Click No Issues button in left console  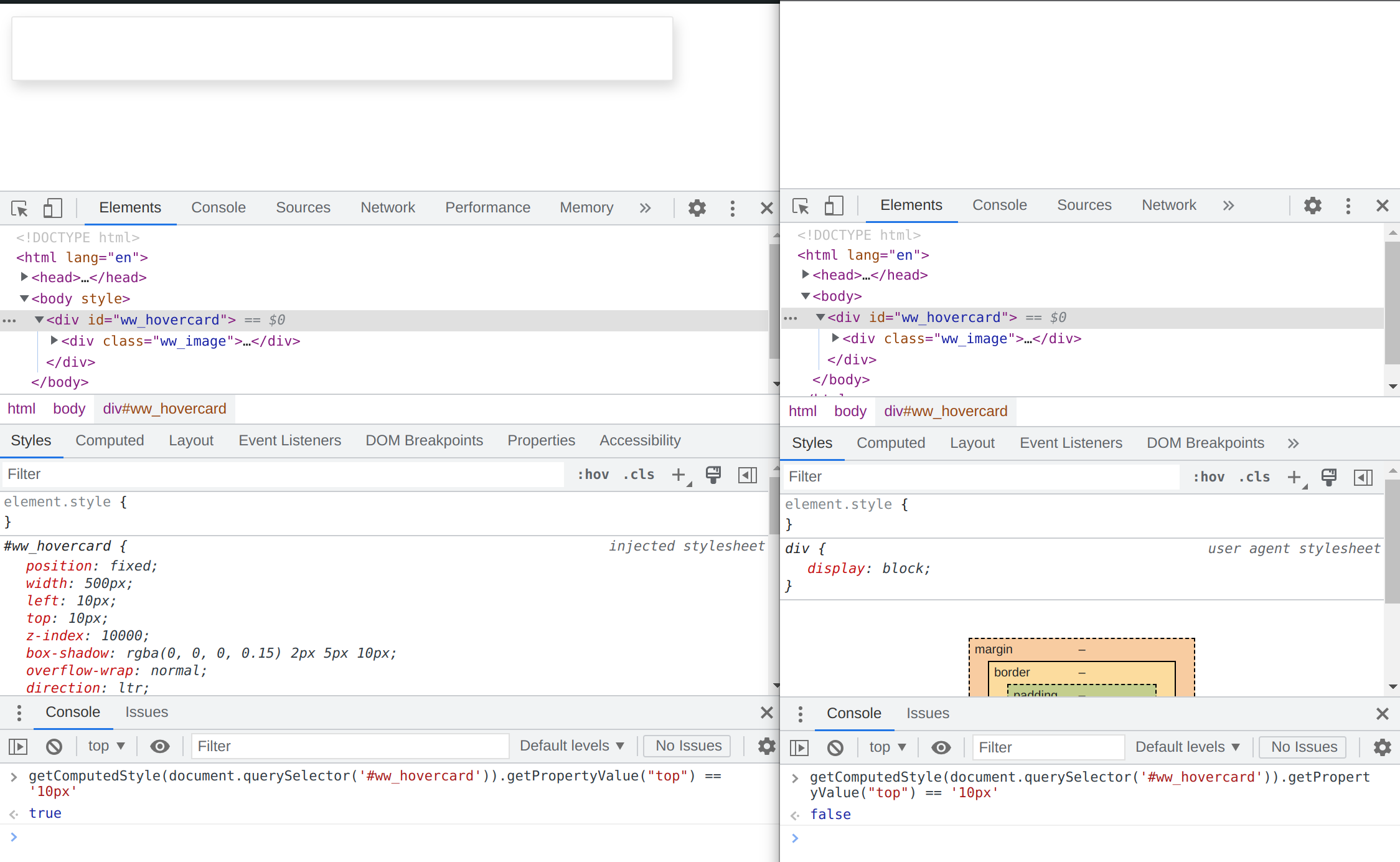pos(688,746)
